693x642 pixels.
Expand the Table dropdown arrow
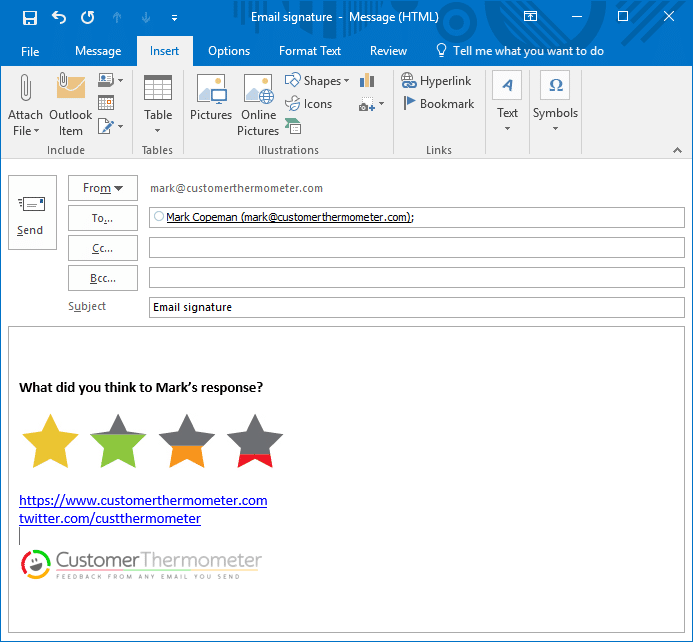click(157, 131)
